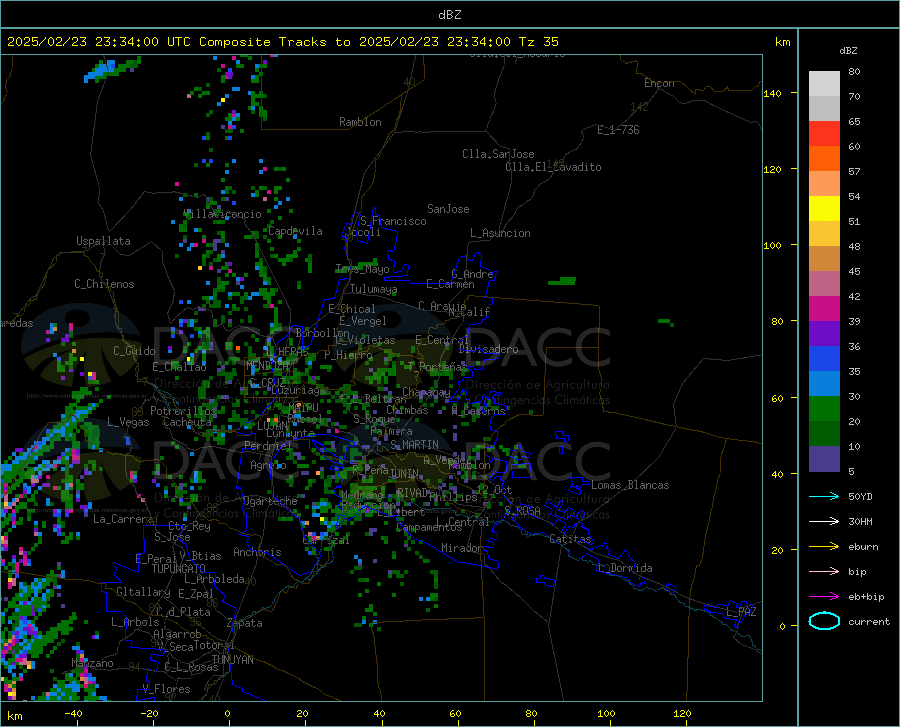Click the yellow eburn arrow icon
The height and width of the screenshot is (727, 900).
click(824, 547)
